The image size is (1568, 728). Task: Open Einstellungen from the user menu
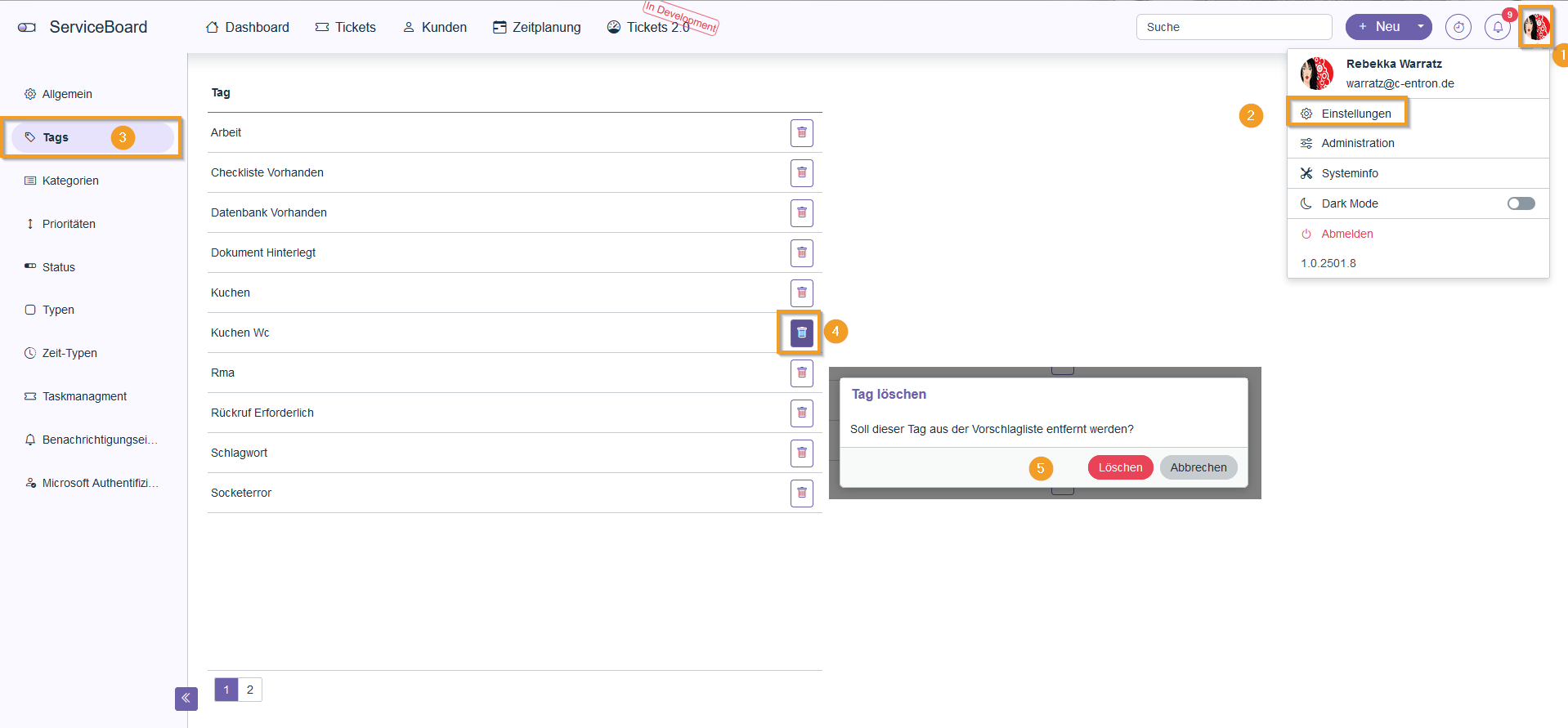click(1355, 114)
